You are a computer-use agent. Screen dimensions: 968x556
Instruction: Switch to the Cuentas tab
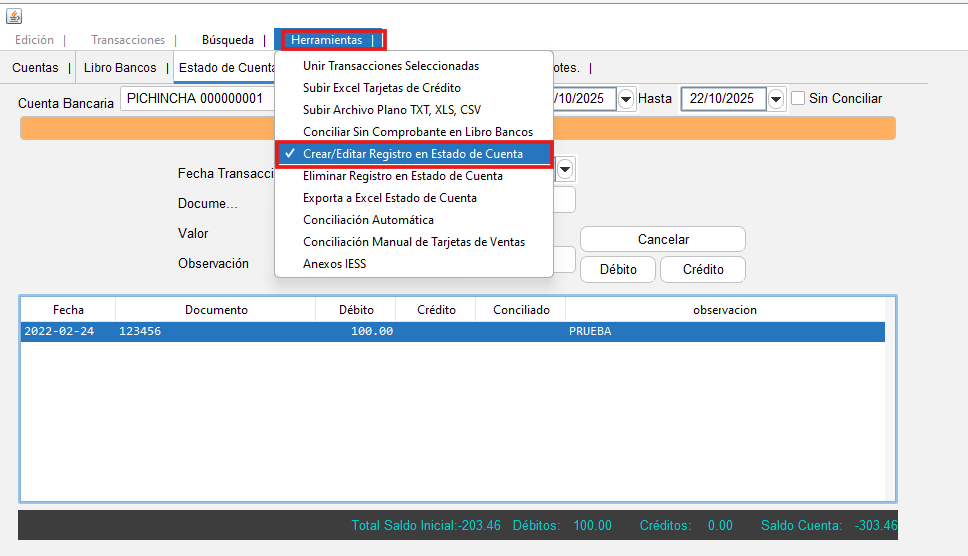coord(35,68)
